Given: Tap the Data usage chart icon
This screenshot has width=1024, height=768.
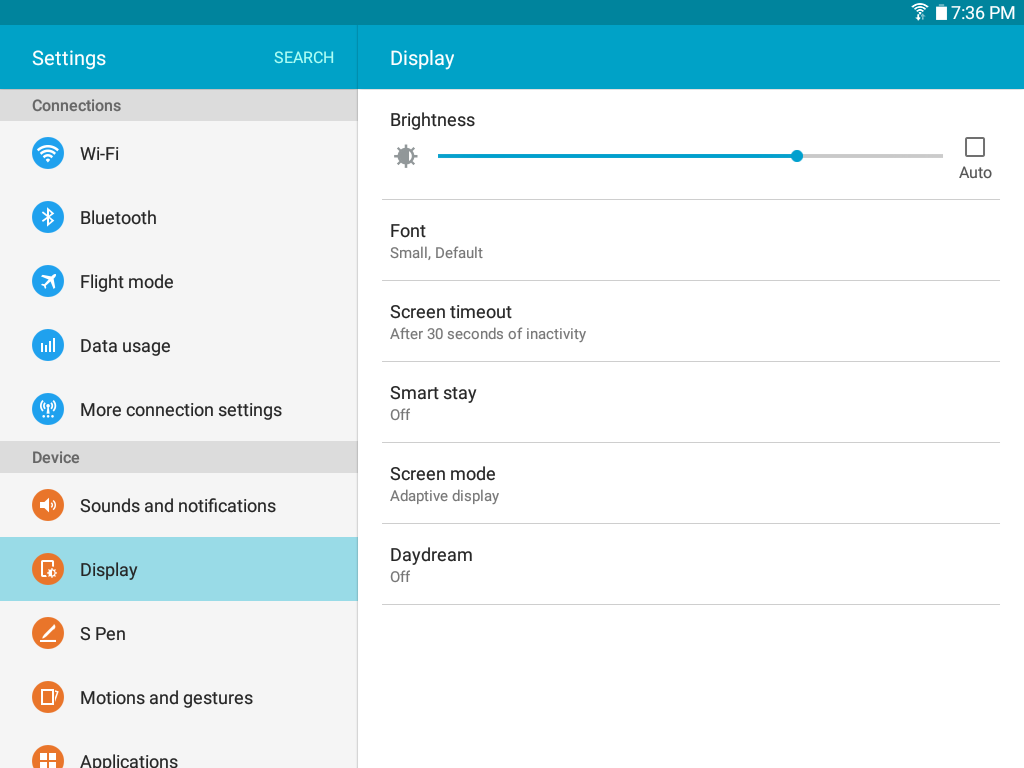Looking at the screenshot, I should pos(48,345).
